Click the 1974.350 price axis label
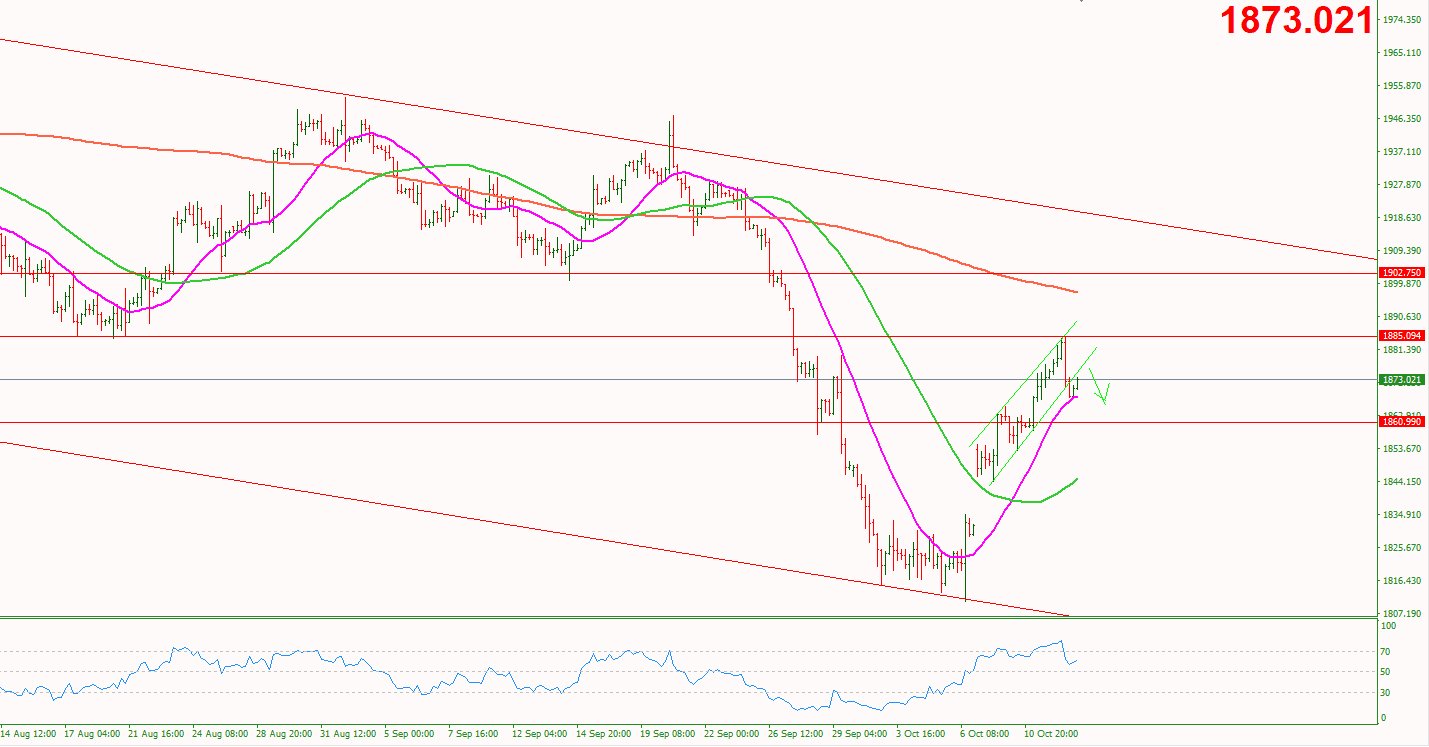This screenshot has height=747, width=1429. pyautogui.click(x=1402, y=20)
